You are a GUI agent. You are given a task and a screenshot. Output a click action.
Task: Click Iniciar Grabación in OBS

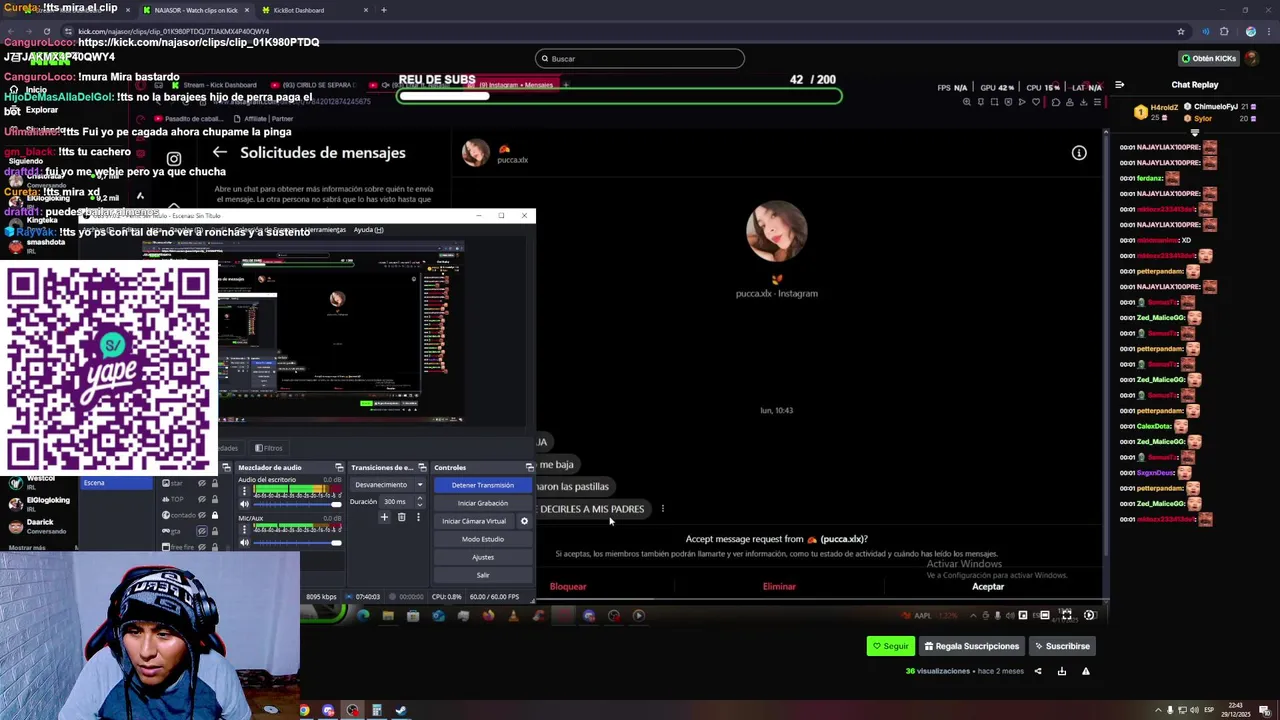tap(482, 503)
